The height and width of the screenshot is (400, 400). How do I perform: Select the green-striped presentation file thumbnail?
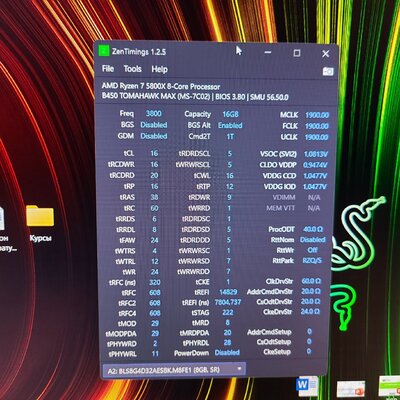389,386
